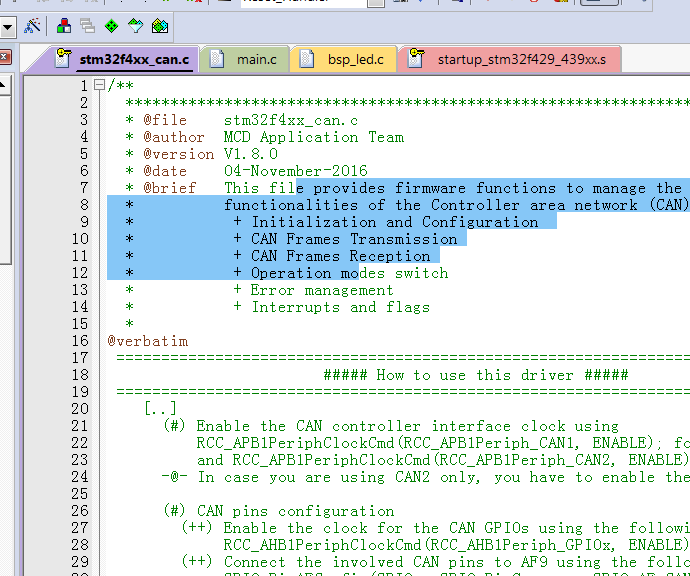690x576 pixels.
Task: Click the file icon on main.c tab
Action: pos(218,59)
